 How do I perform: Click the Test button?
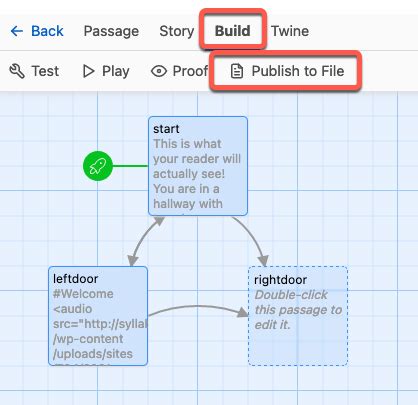click(x=34, y=71)
